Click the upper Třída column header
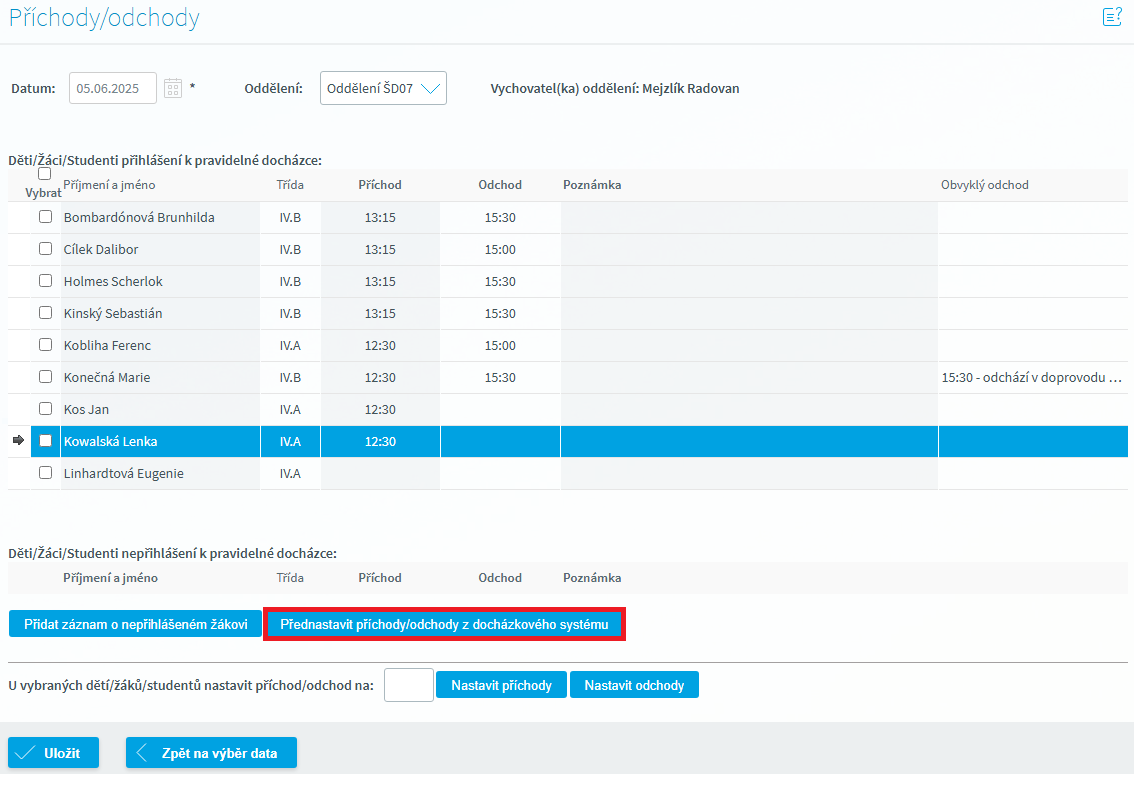This screenshot has height=805, width=1134. (290, 185)
